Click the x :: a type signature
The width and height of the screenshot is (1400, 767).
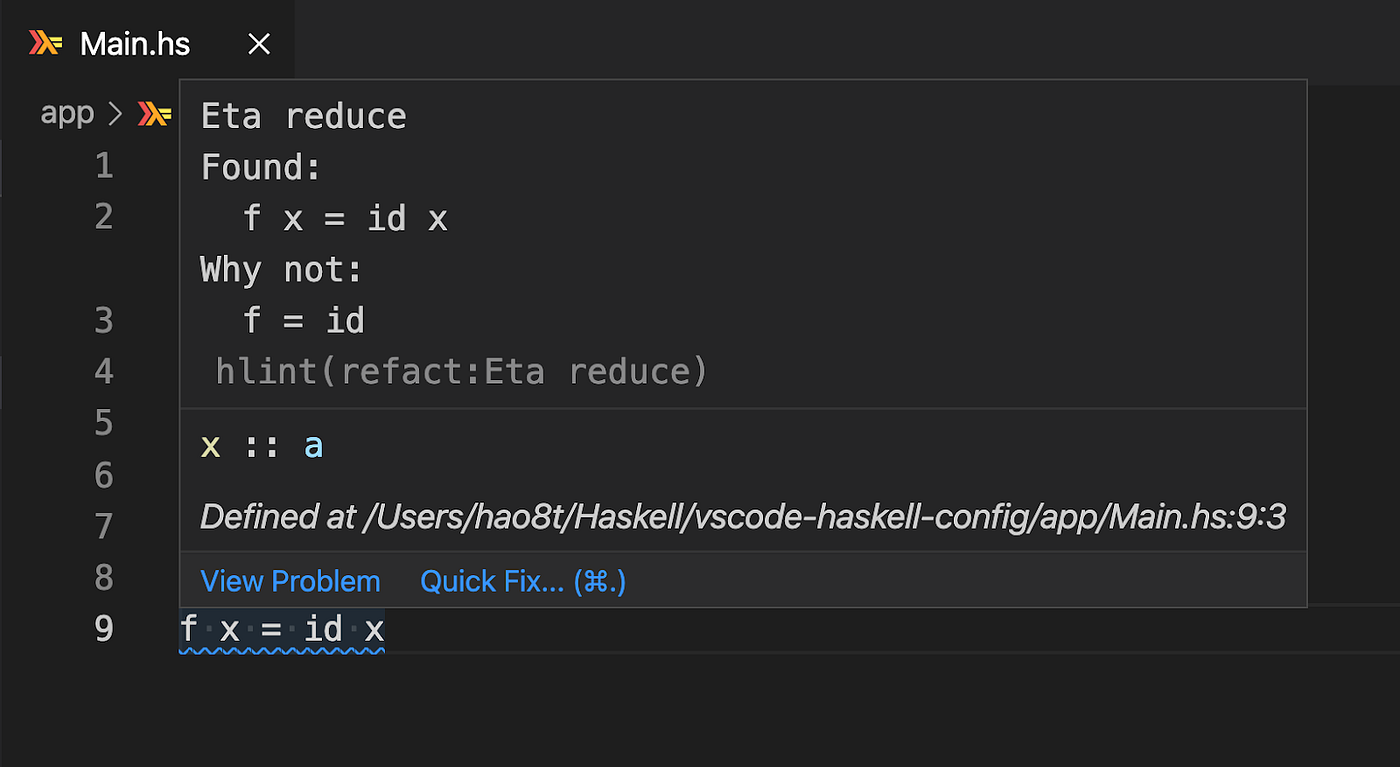(x=262, y=446)
